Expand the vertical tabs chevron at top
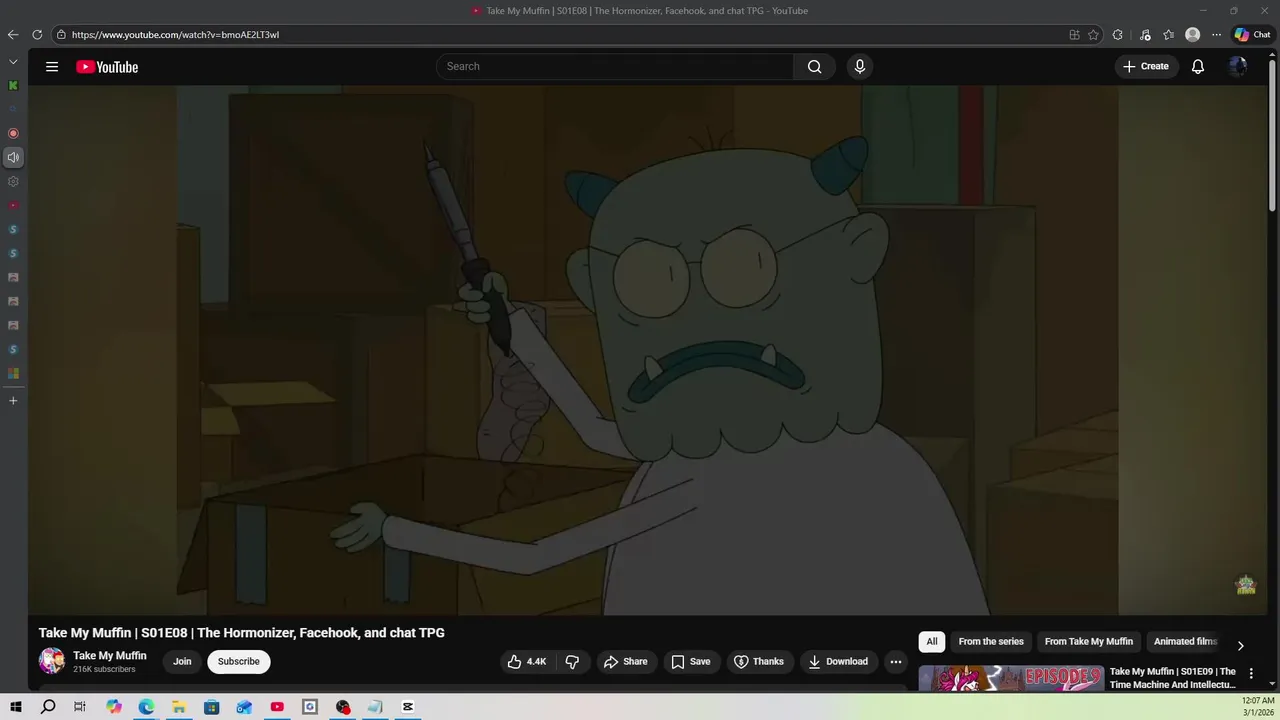Viewport: 1280px width, 720px height. coord(13,61)
